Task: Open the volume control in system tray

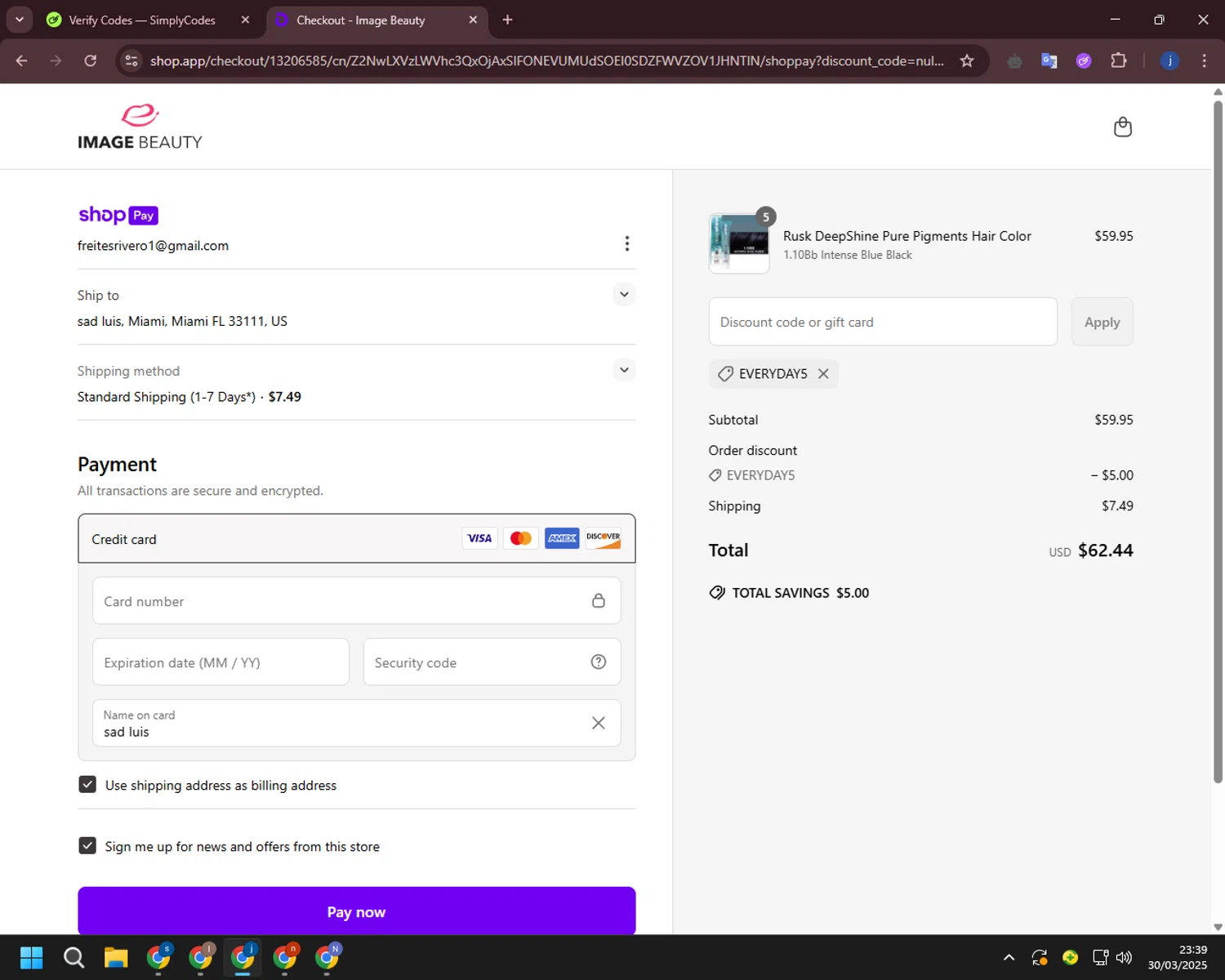Action: [x=1125, y=957]
